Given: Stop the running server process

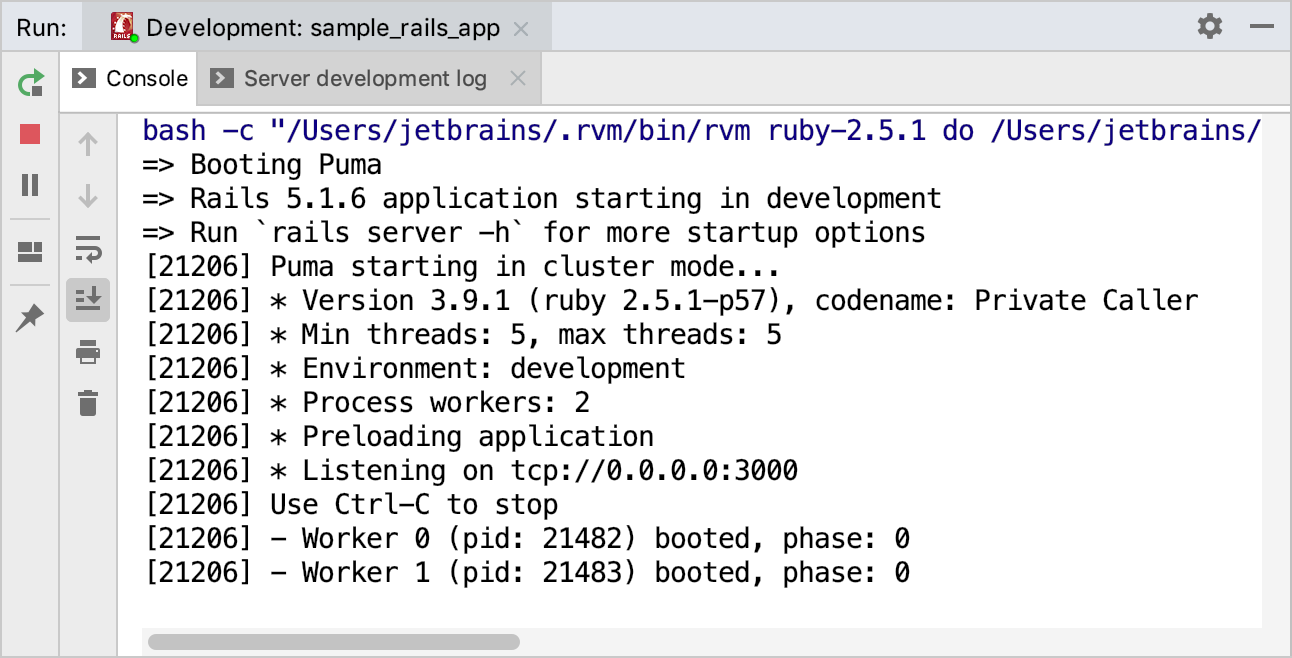Looking at the screenshot, I should [x=30, y=134].
